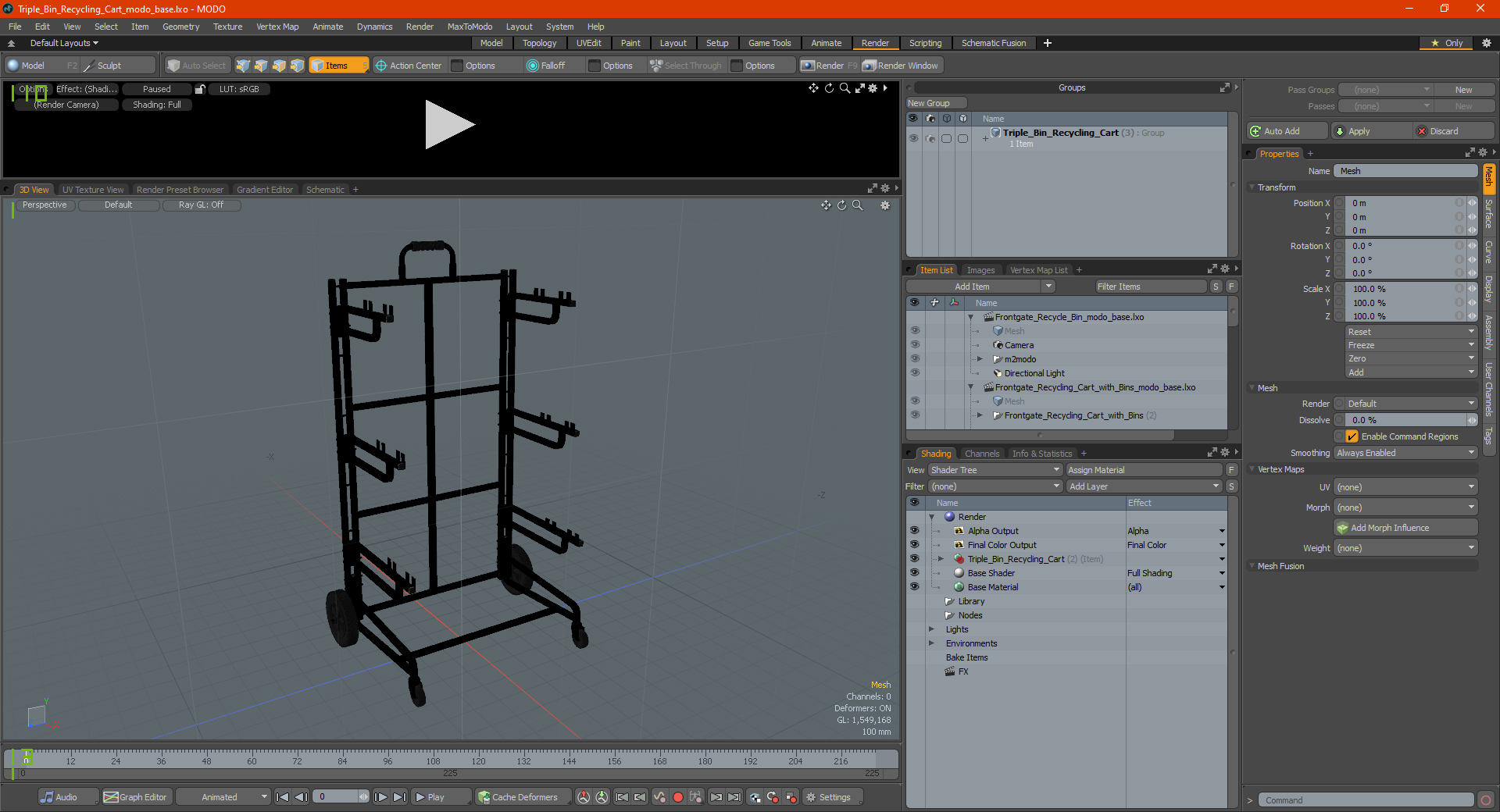Open the Render Window
Screen dimensions: 1500x812
901,66
